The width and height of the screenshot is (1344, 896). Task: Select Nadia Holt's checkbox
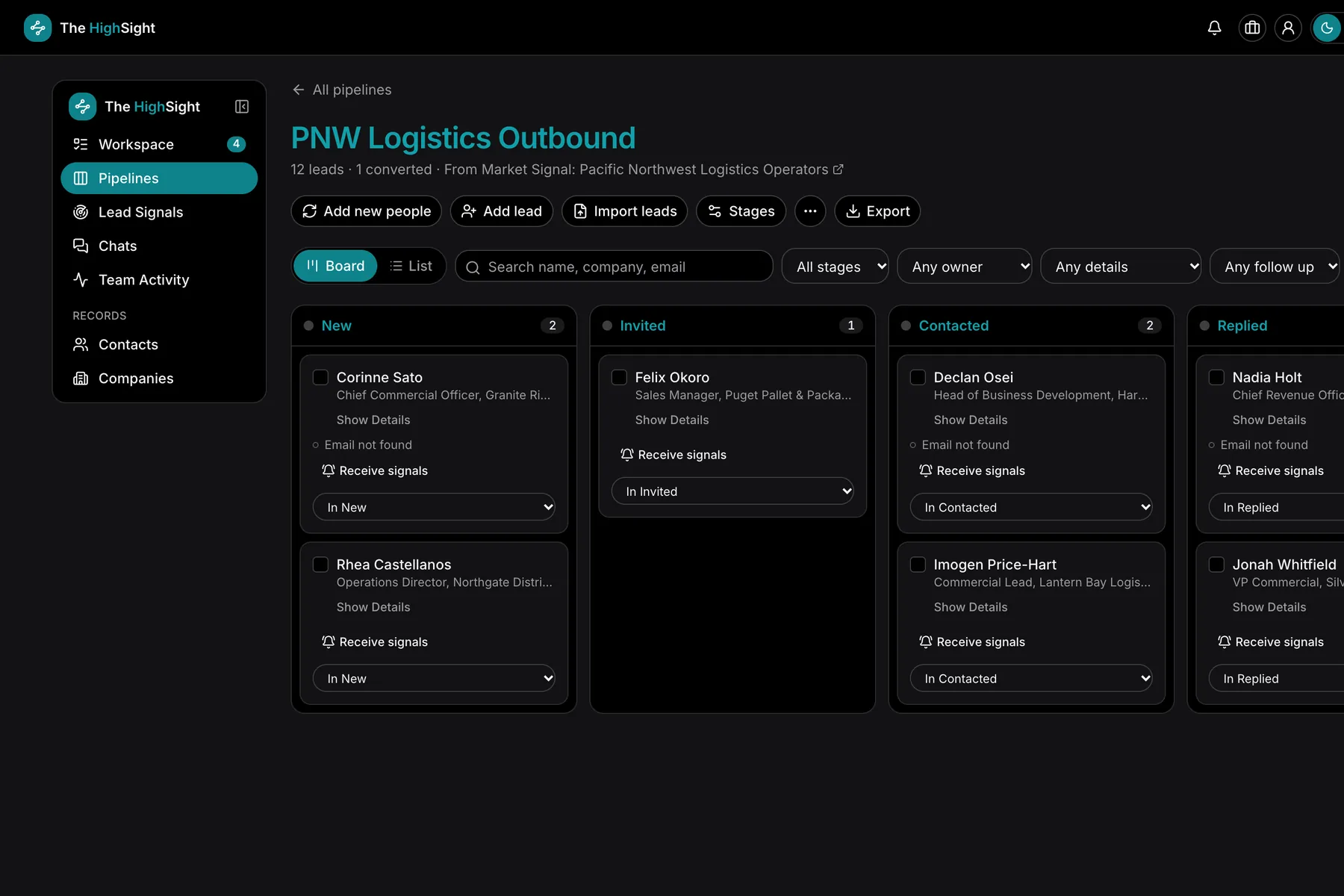point(1216,377)
